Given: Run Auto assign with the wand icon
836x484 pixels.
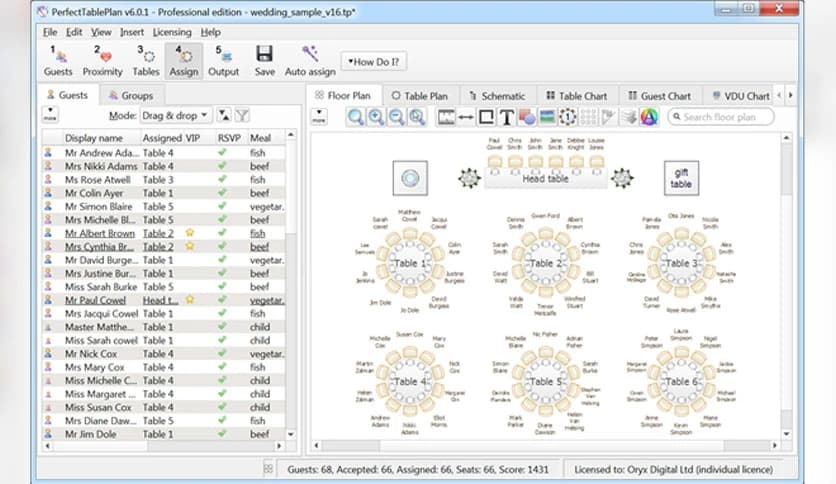Looking at the screenshot, I should (310, 61).
